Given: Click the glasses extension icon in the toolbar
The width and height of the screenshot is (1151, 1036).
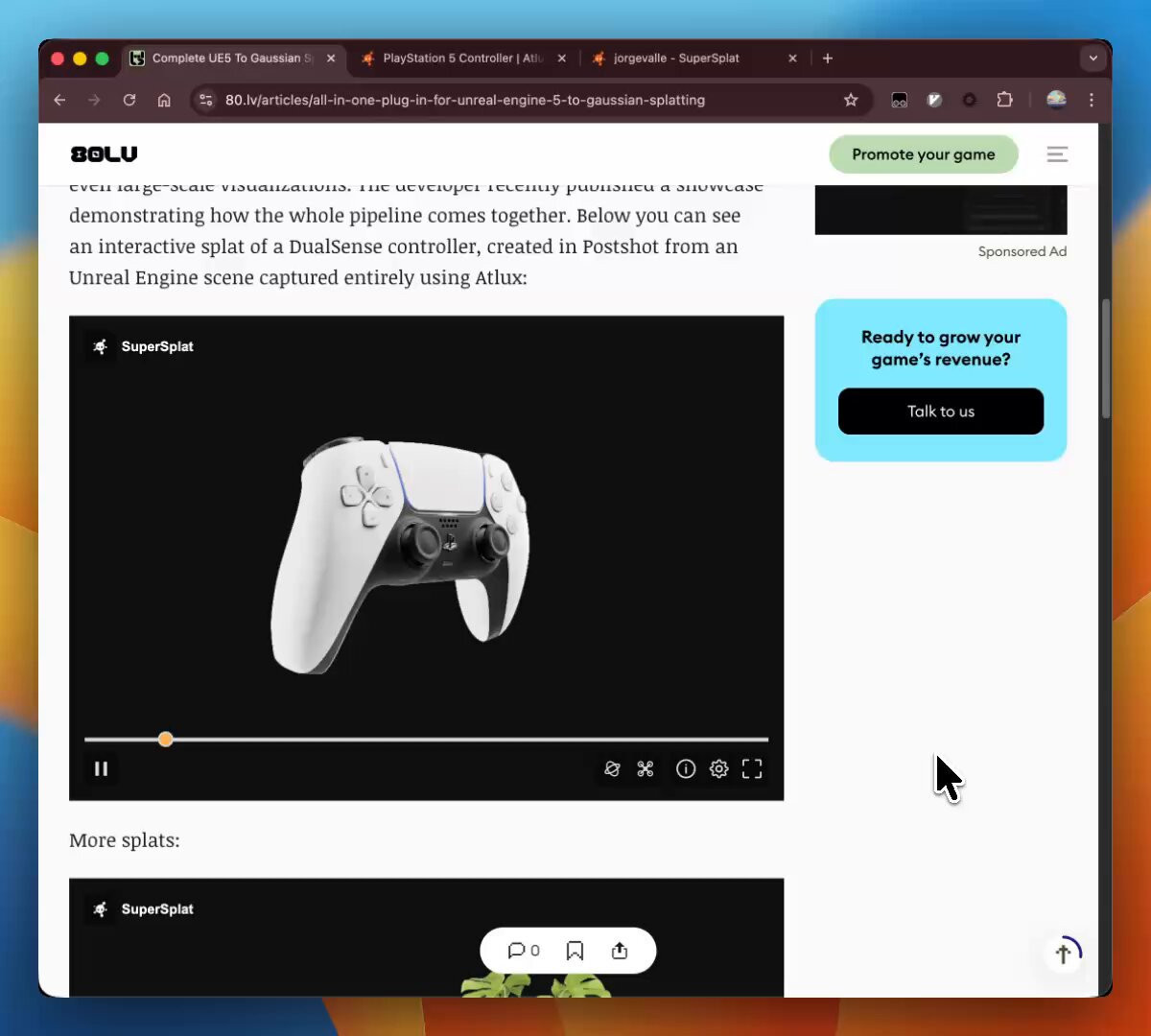Looking at the screenshot, I should [x=899, y=100].
